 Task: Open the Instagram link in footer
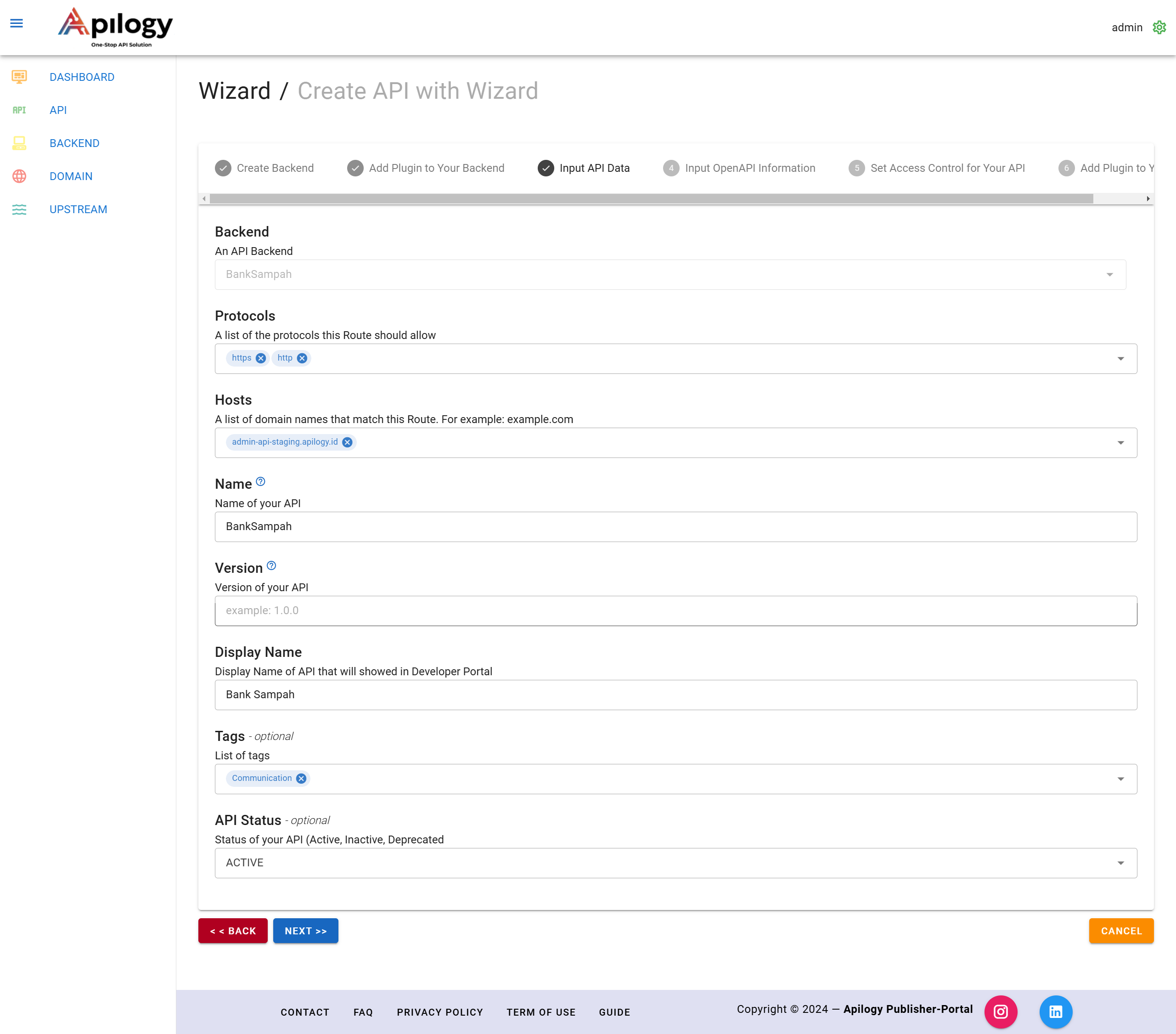coord(1001,1011)
